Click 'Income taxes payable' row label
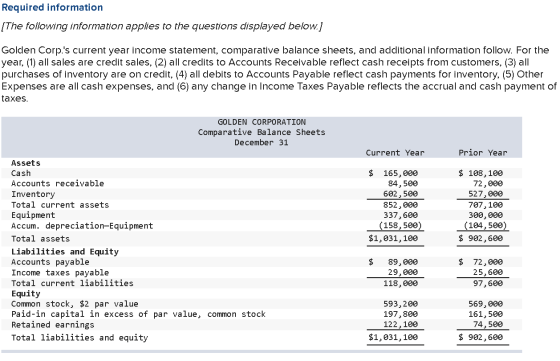Viewport: 560px width, 361px height. coord(60,273)
